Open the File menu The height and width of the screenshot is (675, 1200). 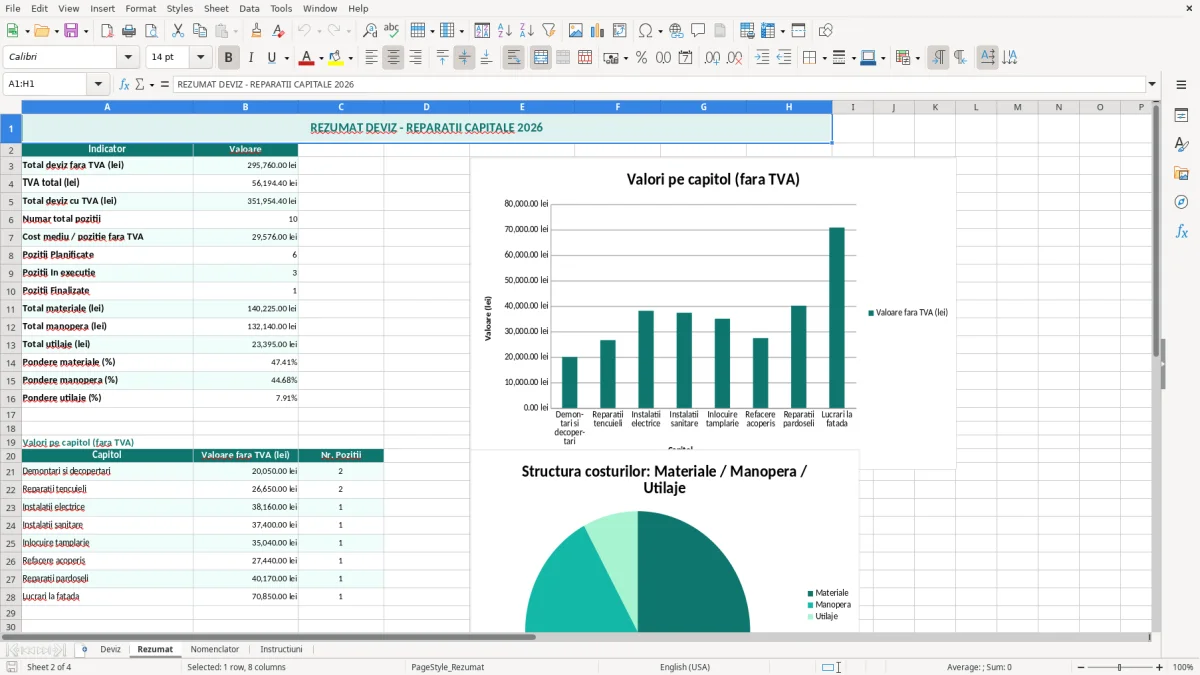click(12, 8)
